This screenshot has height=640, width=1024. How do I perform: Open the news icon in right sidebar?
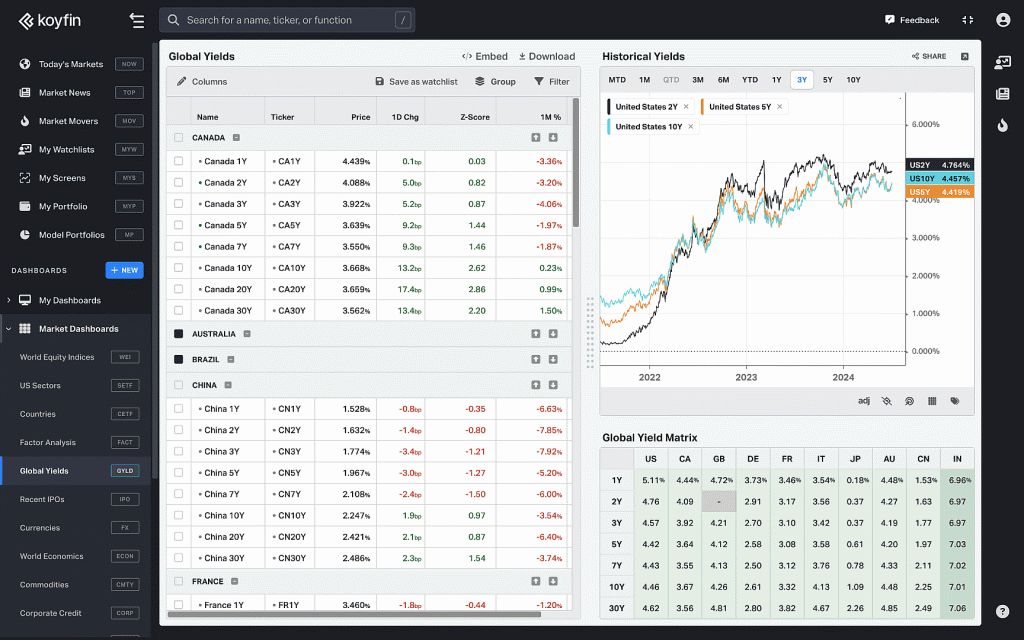pos(1002,94)
